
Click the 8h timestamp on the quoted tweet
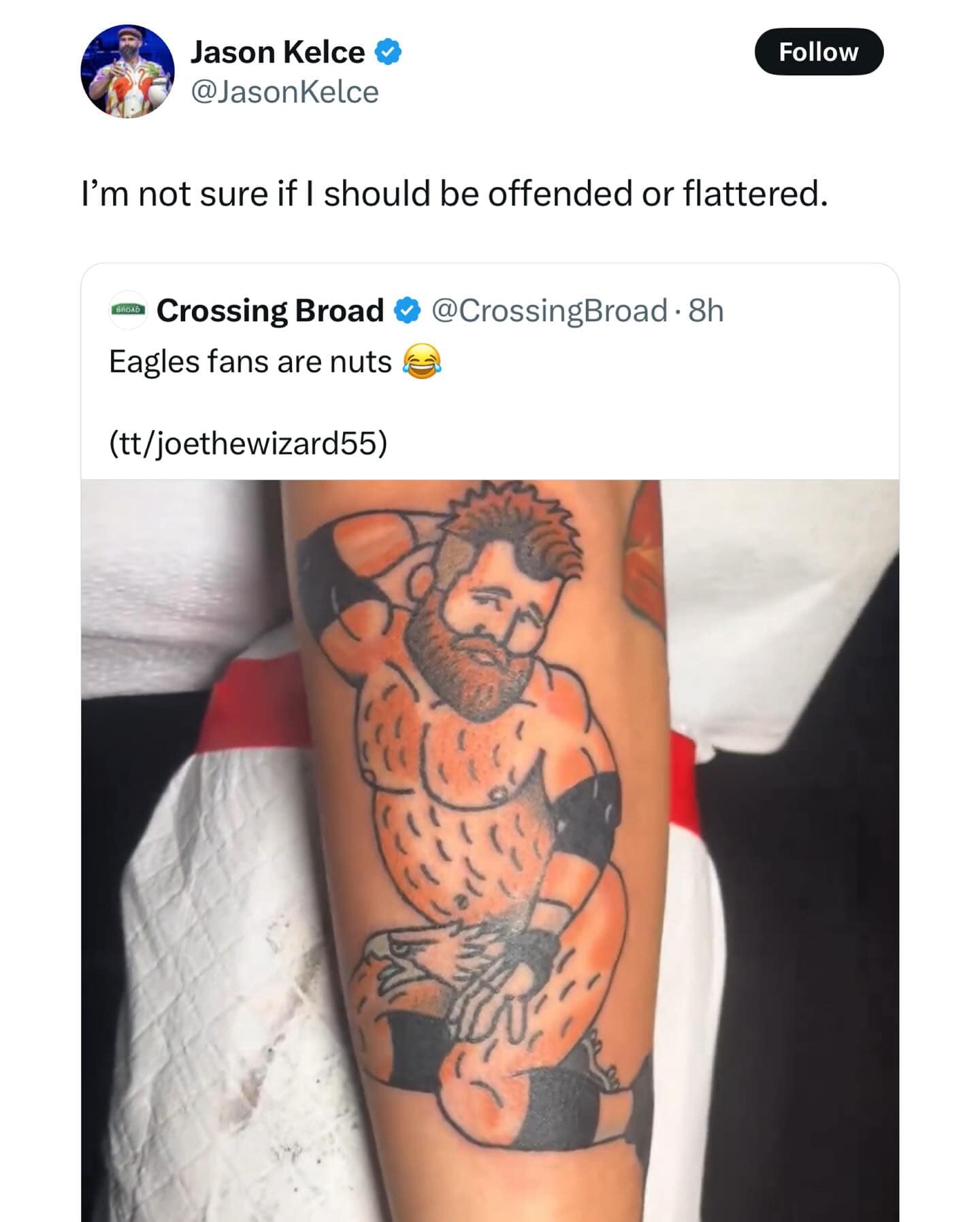point(706,311)
